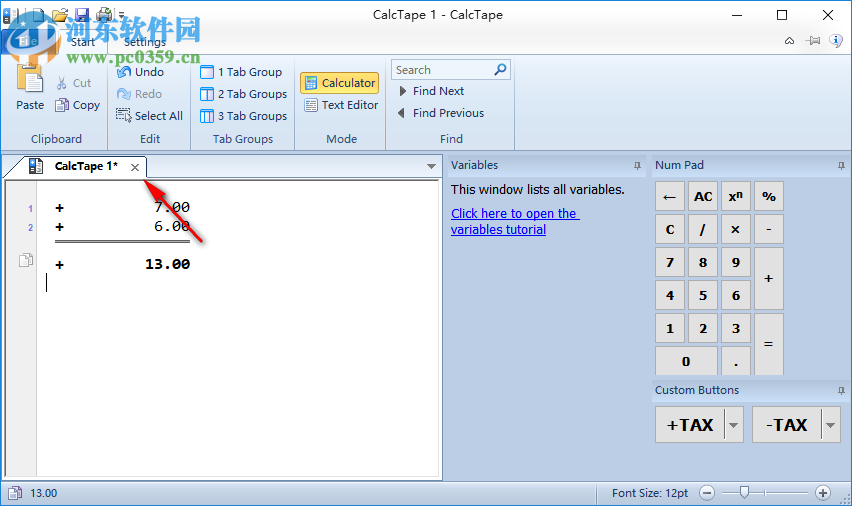Click the font size slider handle
The width and height of the screenshot is (852, 506).
coord(744,492)
